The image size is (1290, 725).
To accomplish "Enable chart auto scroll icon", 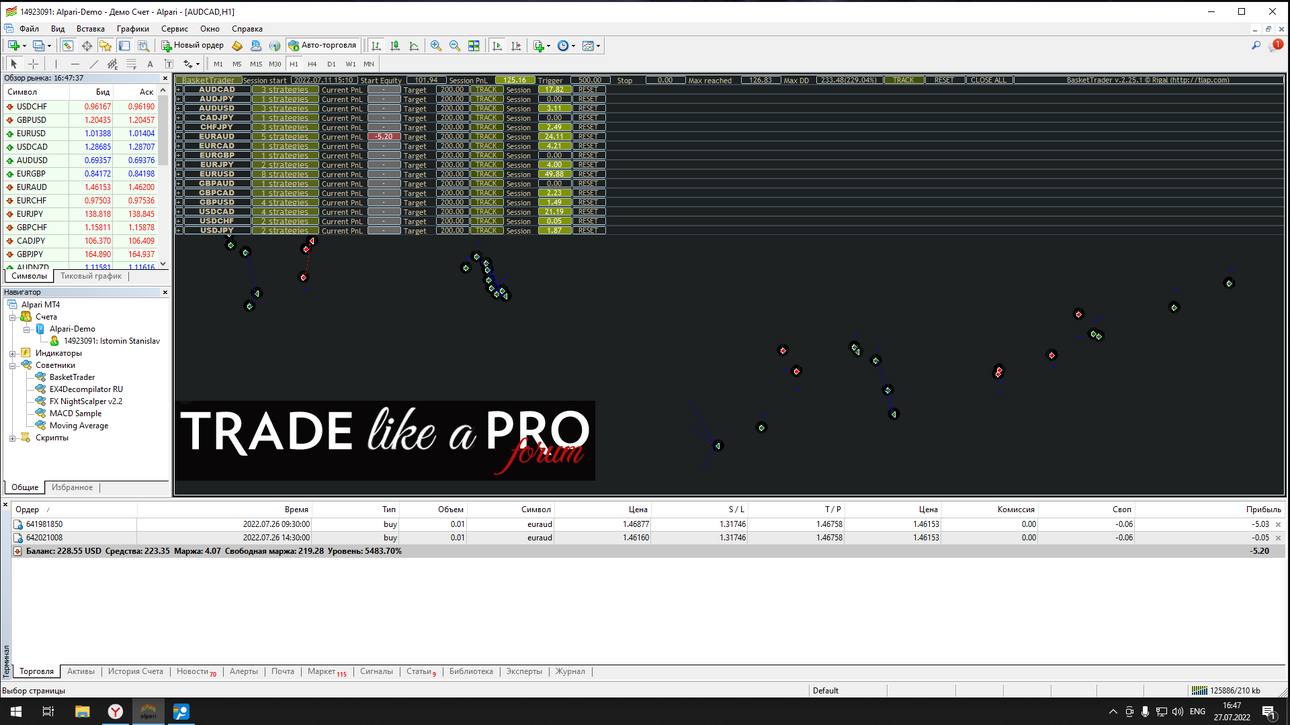I will pos(497,45).
